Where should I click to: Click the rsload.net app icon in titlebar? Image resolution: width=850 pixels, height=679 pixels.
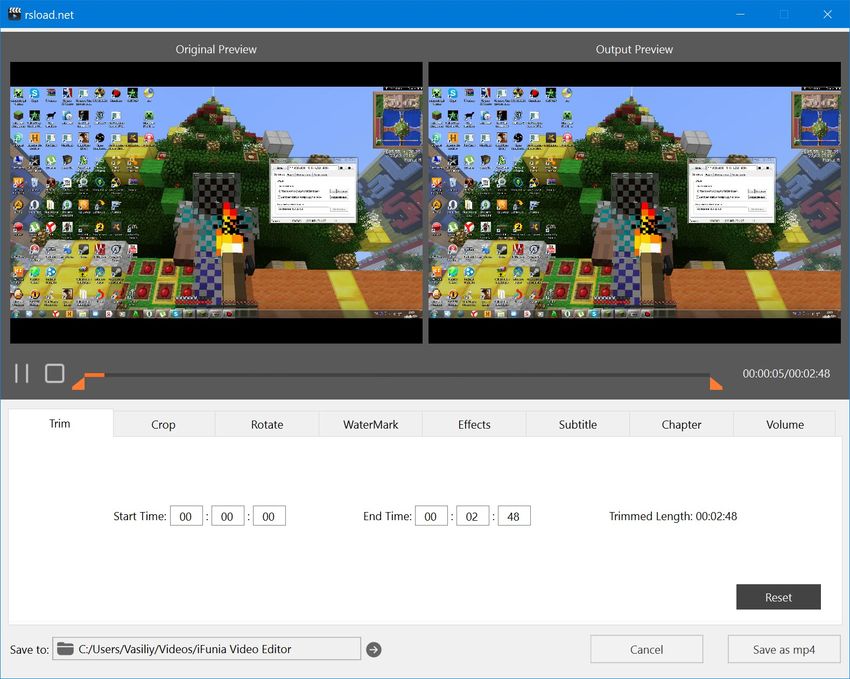click(x=13, y=14)
